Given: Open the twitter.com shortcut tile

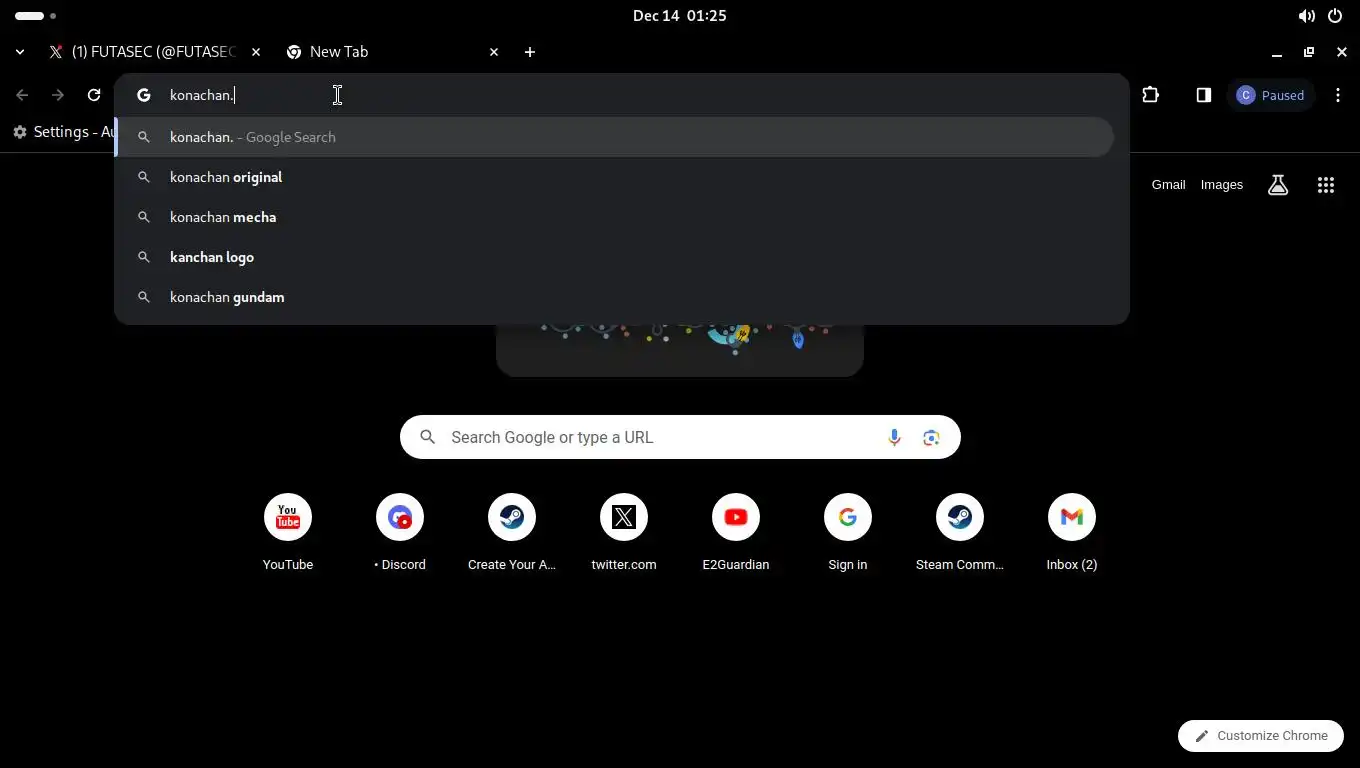Looking at the screenshot, I should tap(624, 533).
